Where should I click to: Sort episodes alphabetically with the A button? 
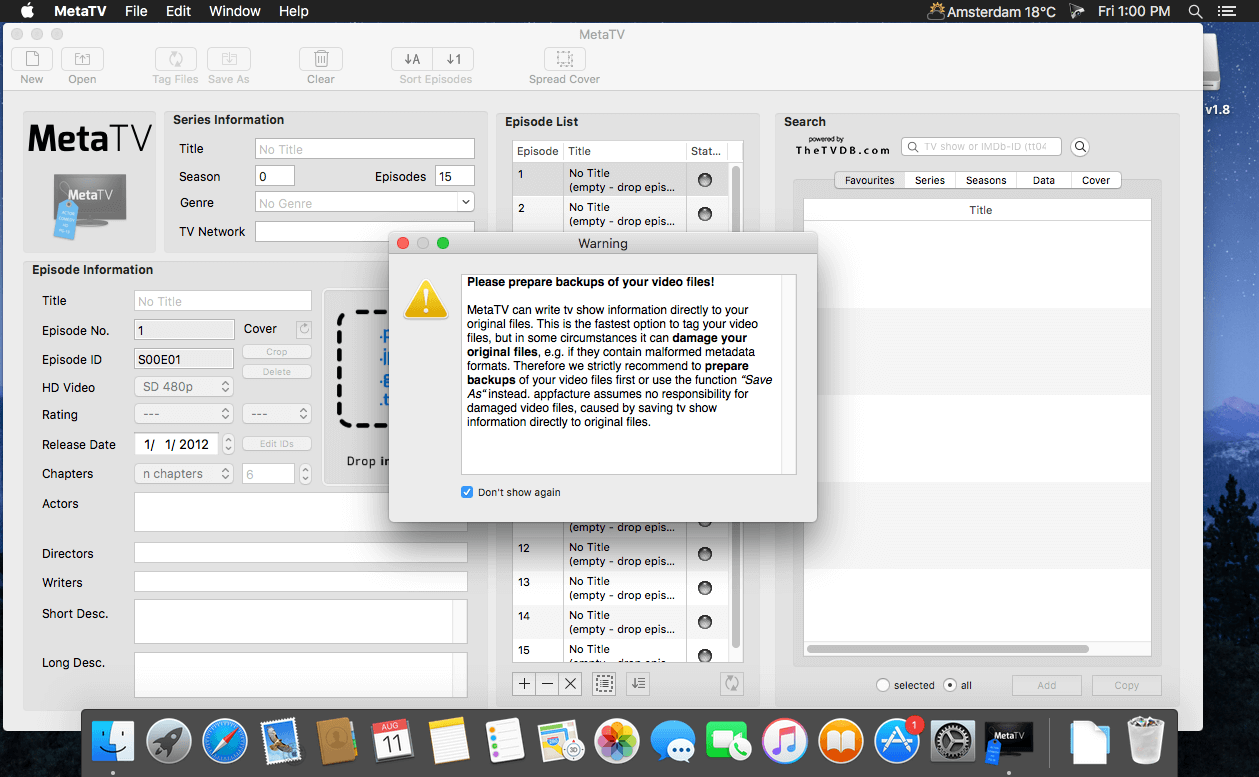point(412,59)
